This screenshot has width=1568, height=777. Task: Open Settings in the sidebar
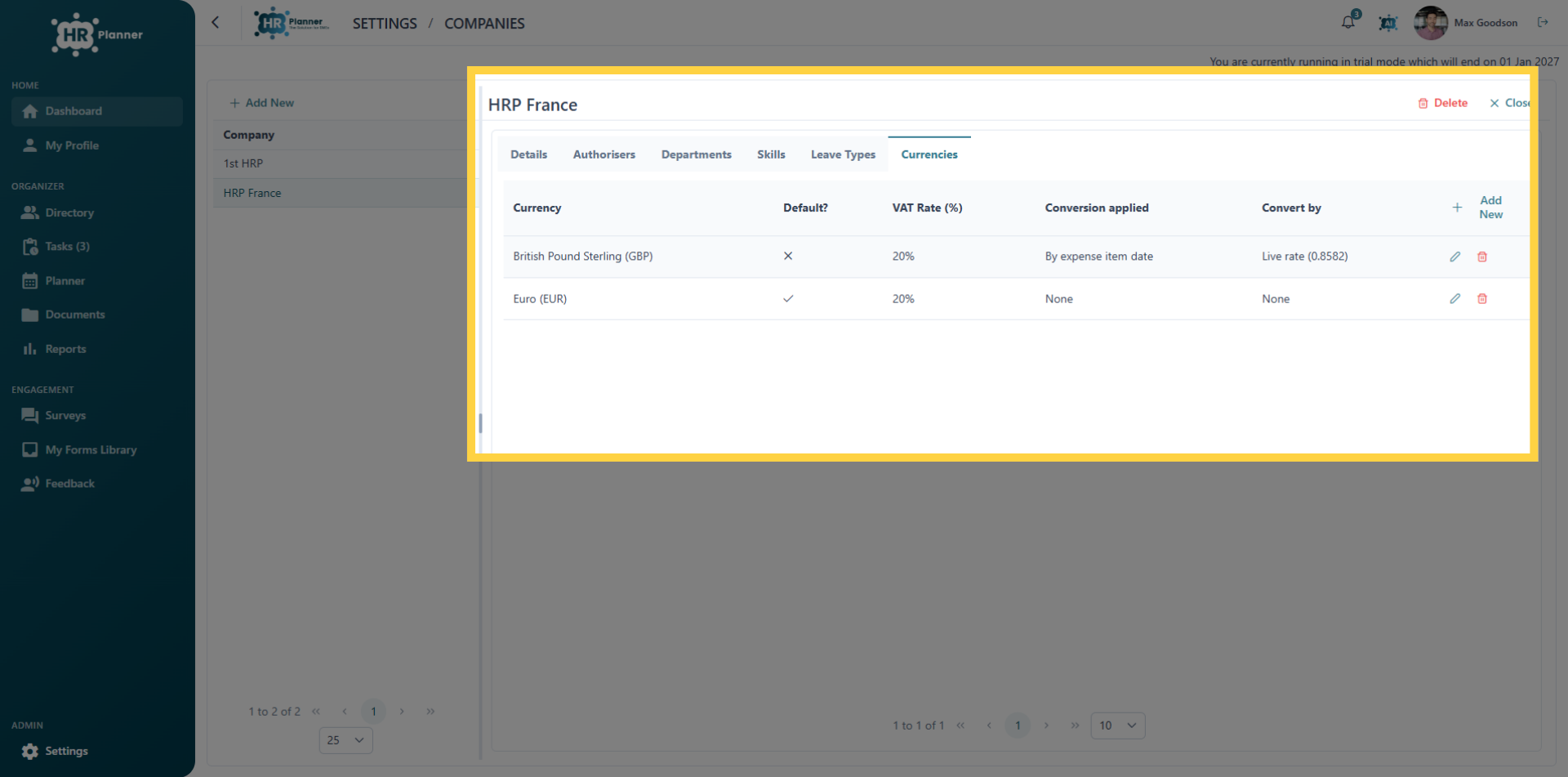point(97,751)
